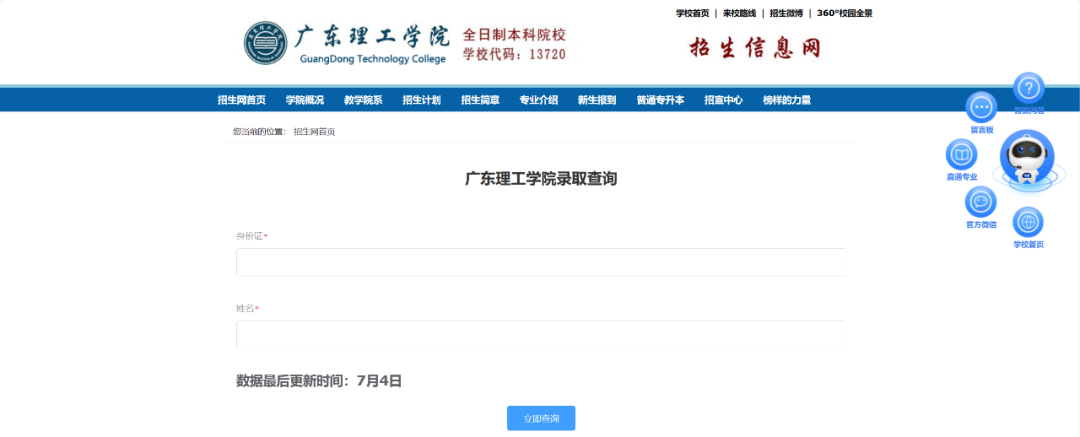Screen dimensions: 1080x437
Task: Go to 普通专升本 in the navigation bar
Action: point(661,100)
